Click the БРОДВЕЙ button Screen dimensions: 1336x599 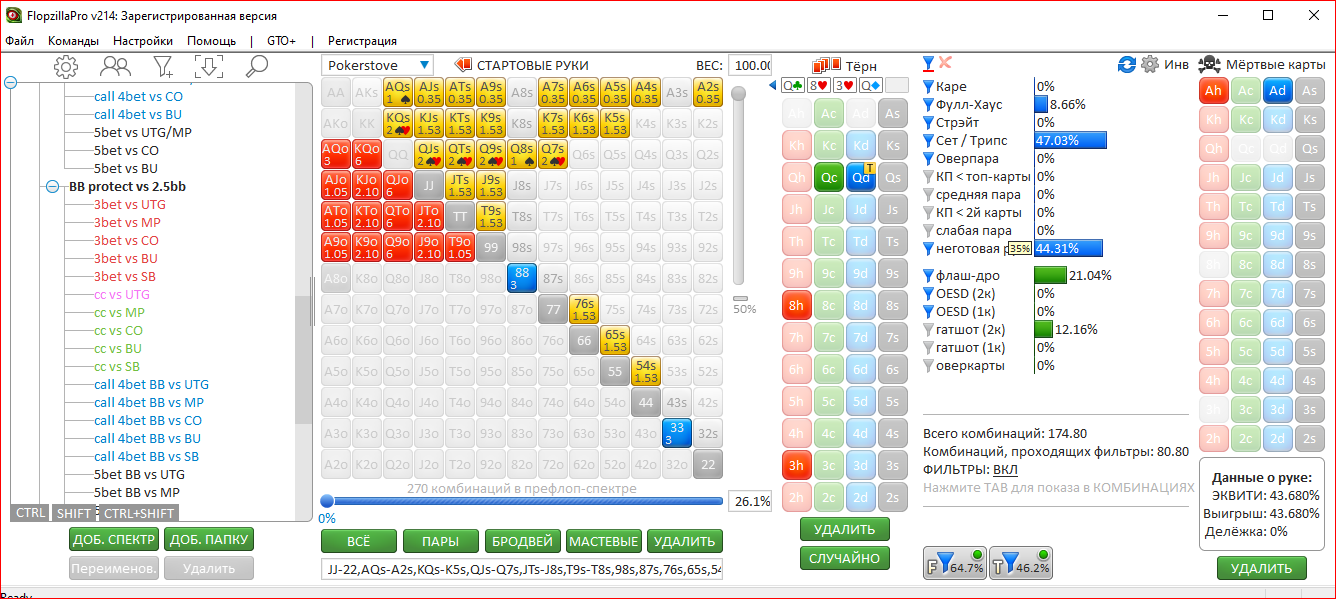tap(522, 541)
